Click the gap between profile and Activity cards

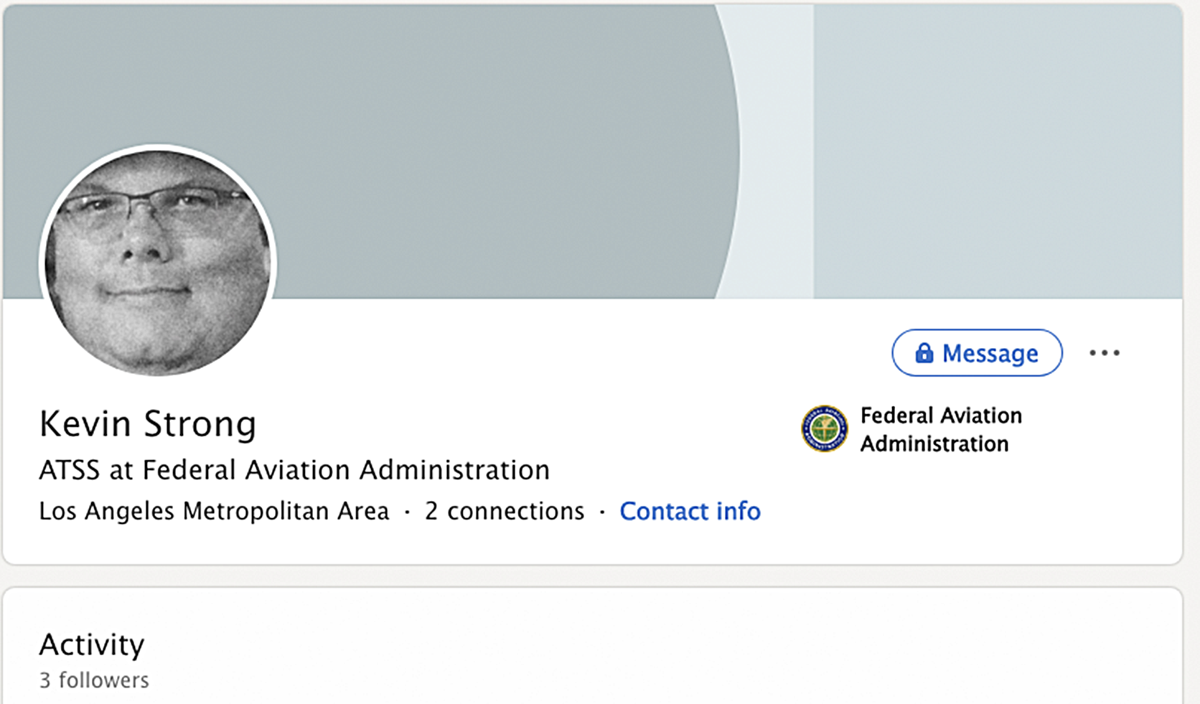pos(600,577)
